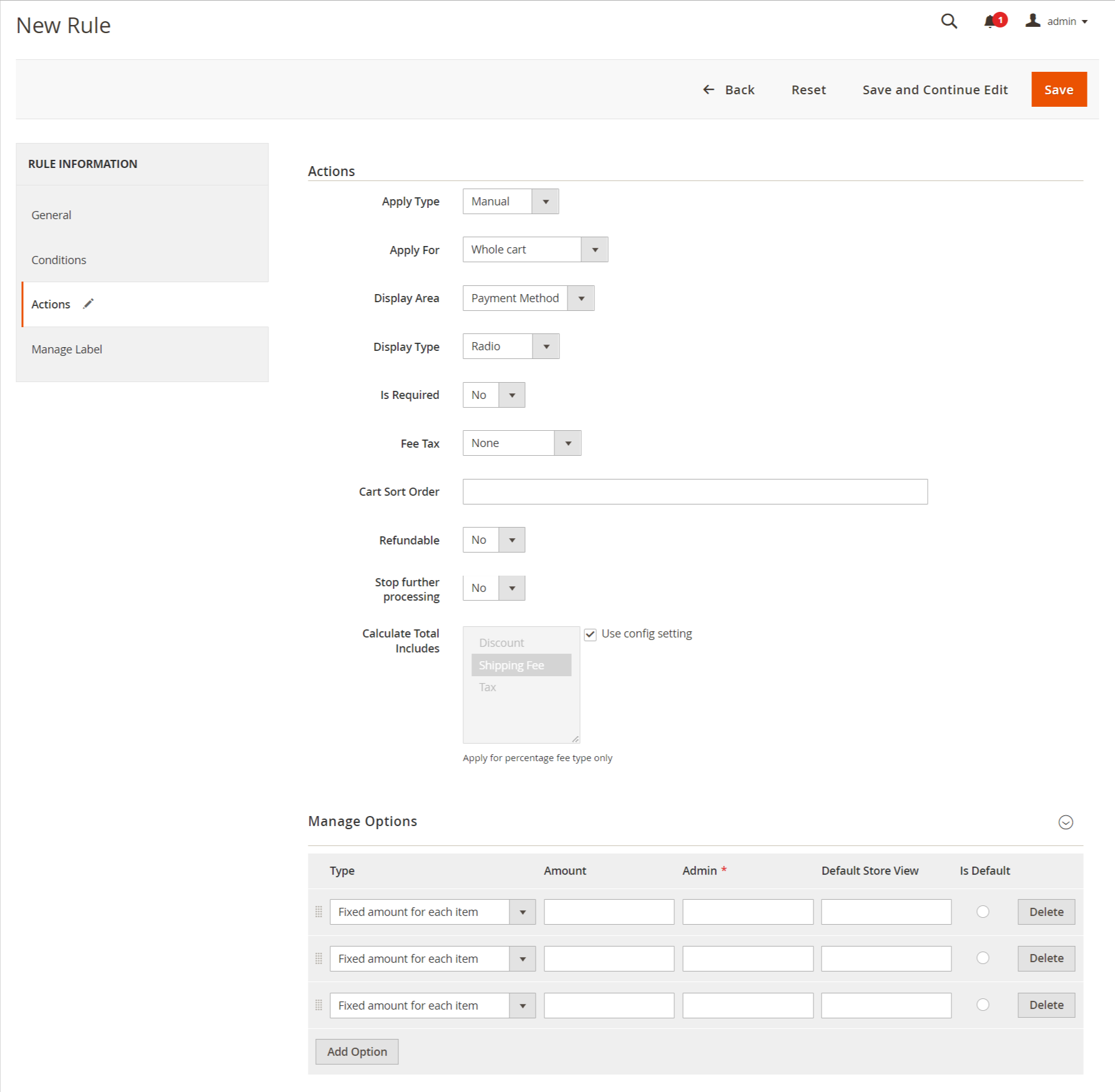The image size is (1115, 1092).
Task: Open the Fee Tax dropdown
Action: 521,443
